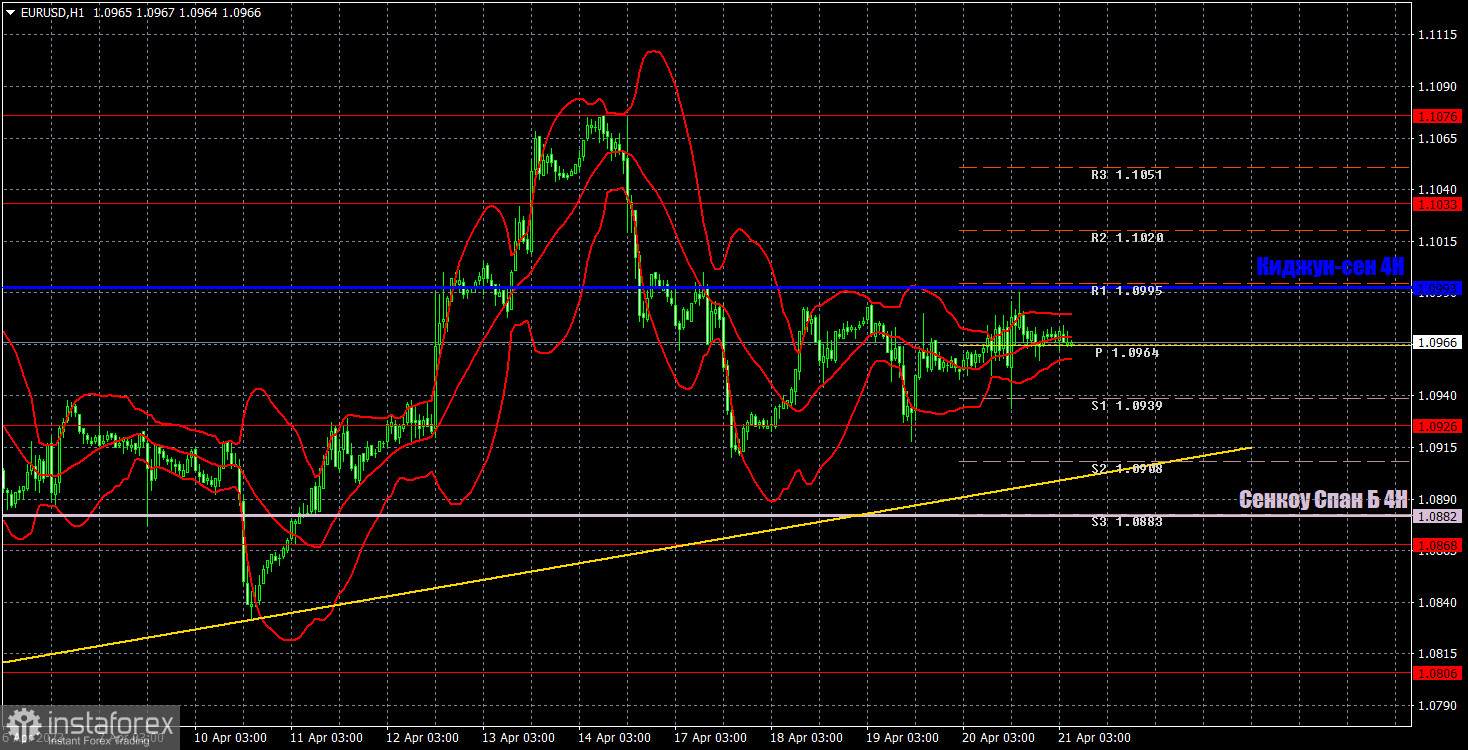Click the 11 Apr 03:00 time label

point(326,737)
